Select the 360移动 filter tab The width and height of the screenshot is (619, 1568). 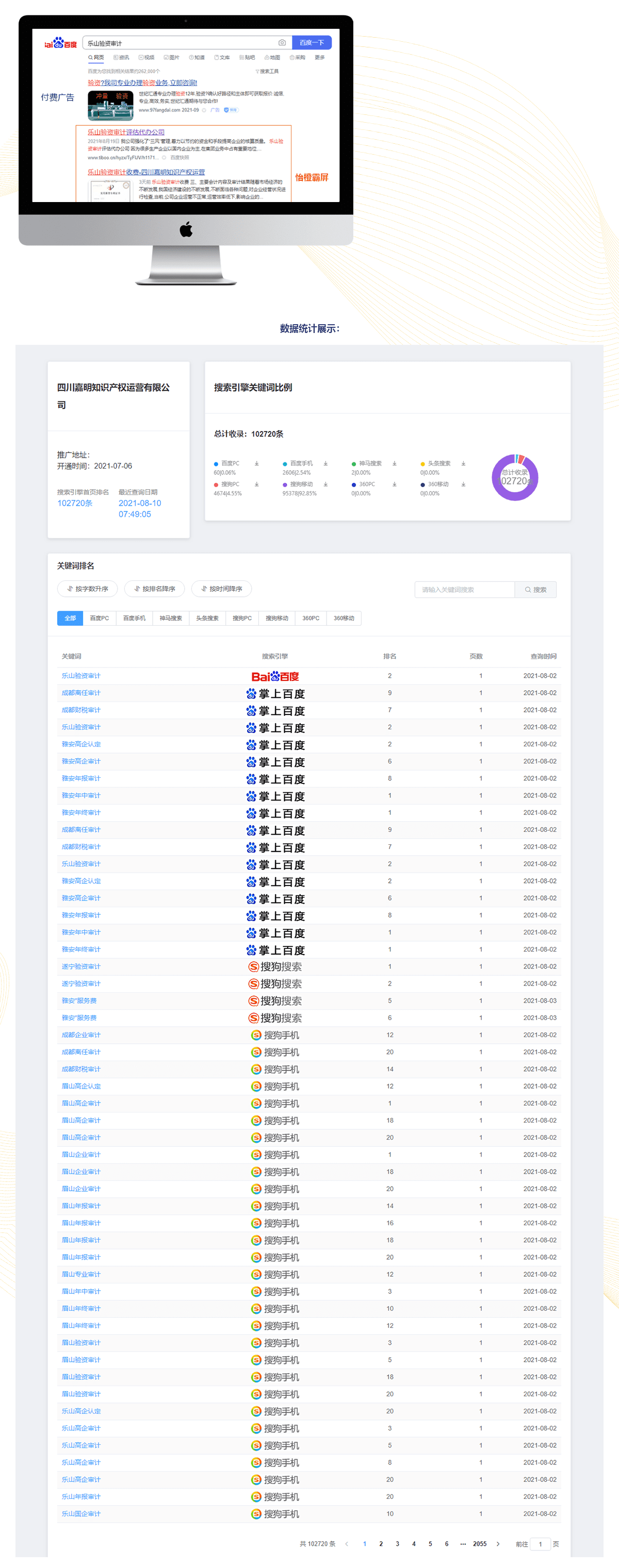(x=344, y=618)
